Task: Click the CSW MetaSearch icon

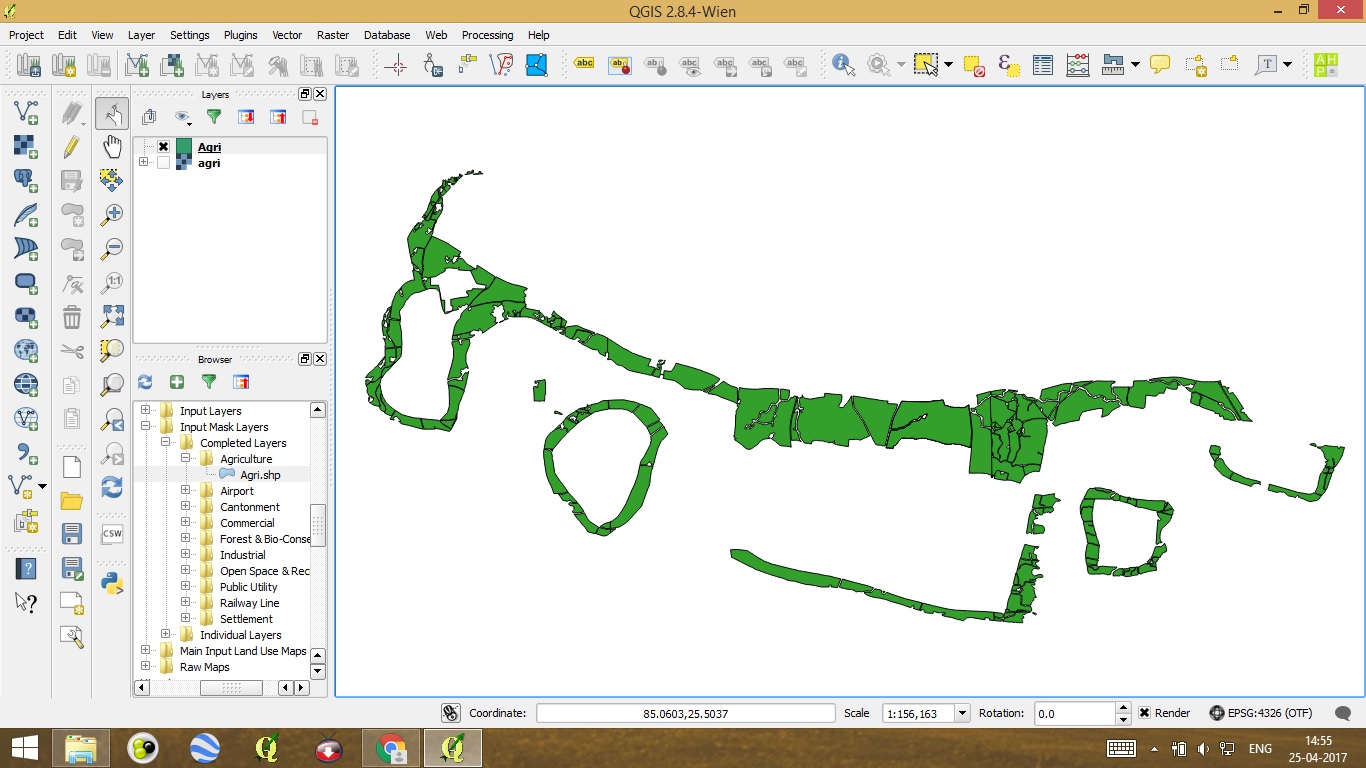Action: (x=112, y=534)
